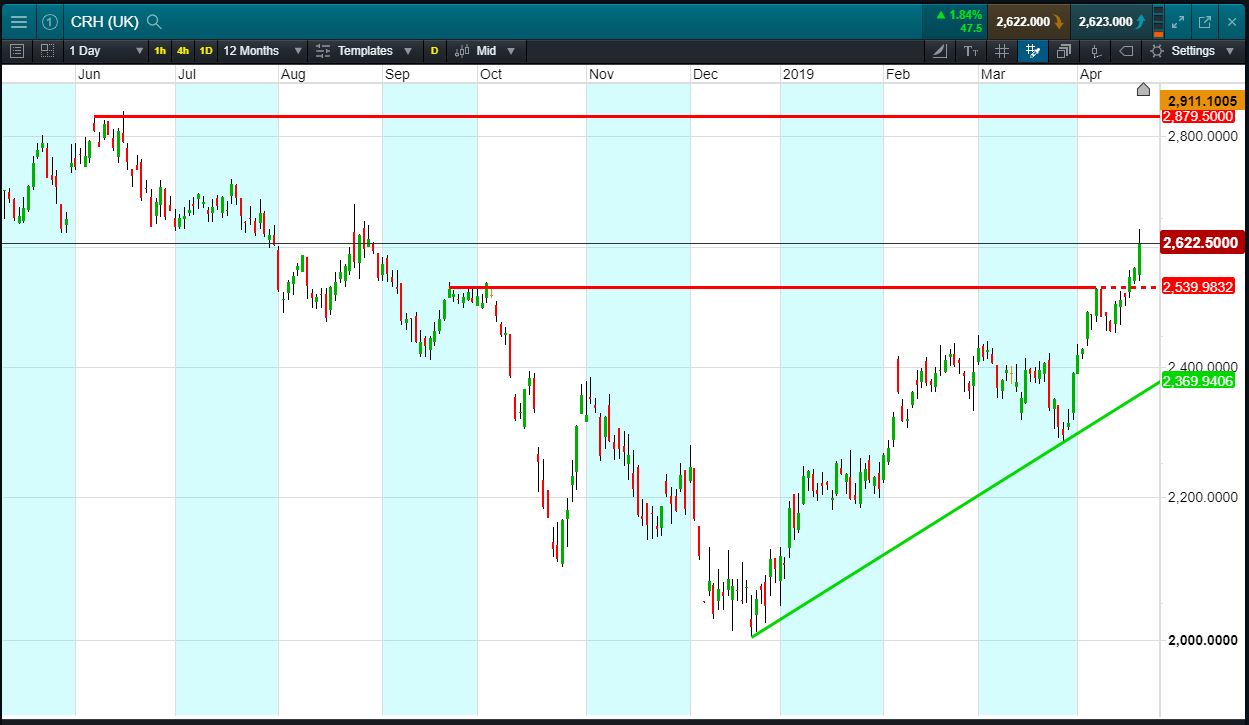Click the 2,622.5000 current price label
This screenshot has width=1249, height=725.
point(1200,243)
